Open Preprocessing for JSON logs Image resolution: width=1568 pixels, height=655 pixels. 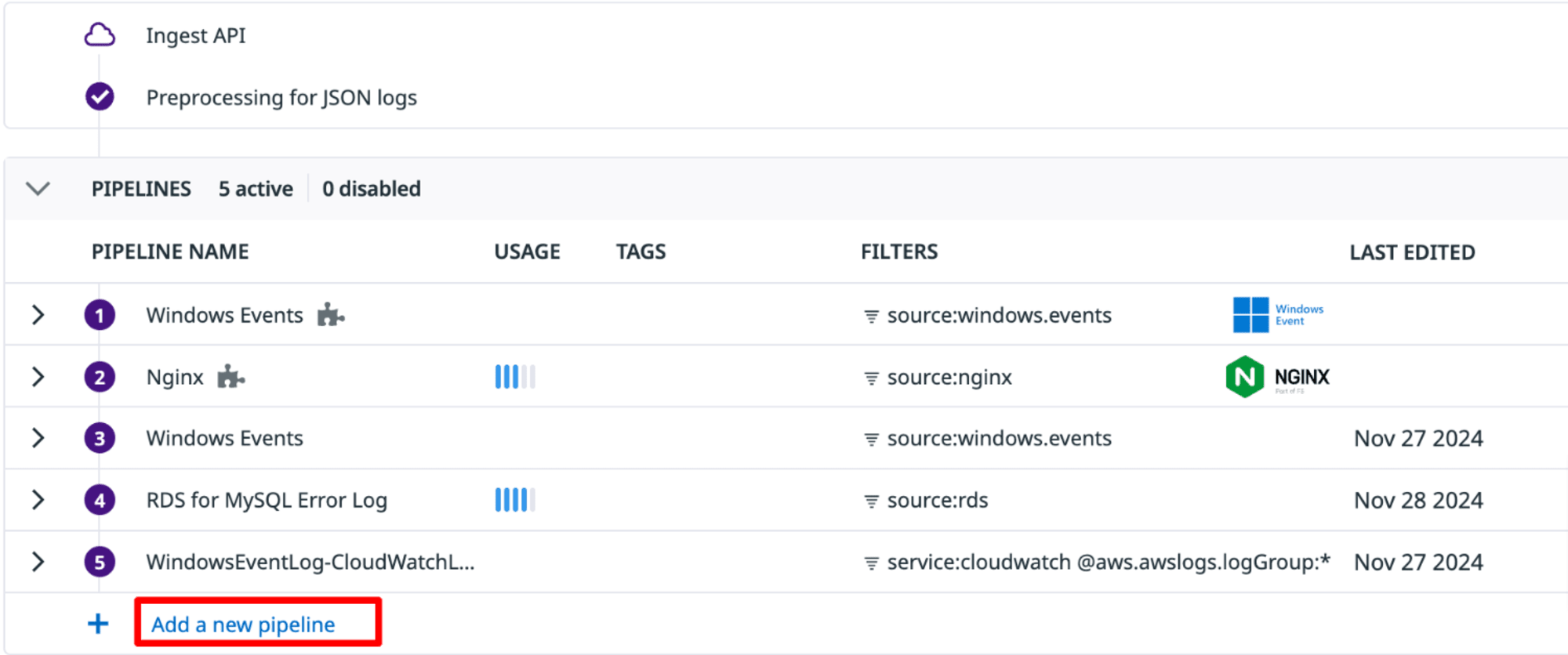click(281, 98)
